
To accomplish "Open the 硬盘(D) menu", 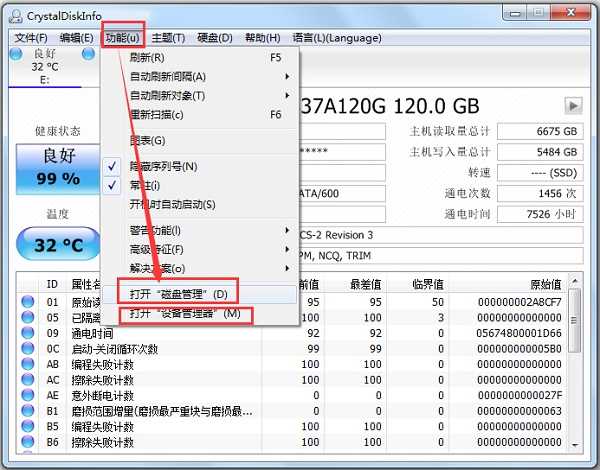I will (x=215, y=38).
